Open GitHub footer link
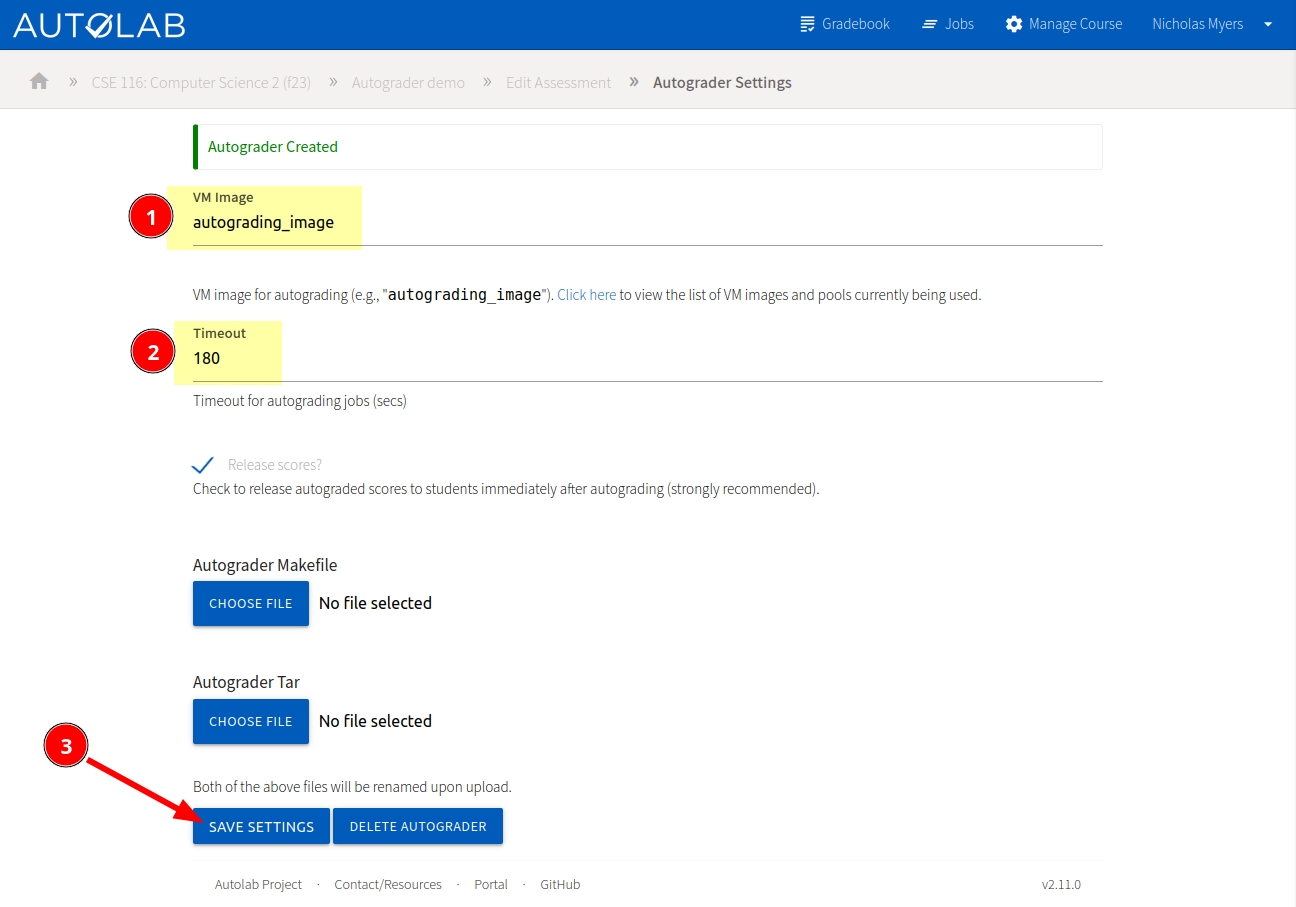Screen dimensions: 1296x907 coord(560,884)
